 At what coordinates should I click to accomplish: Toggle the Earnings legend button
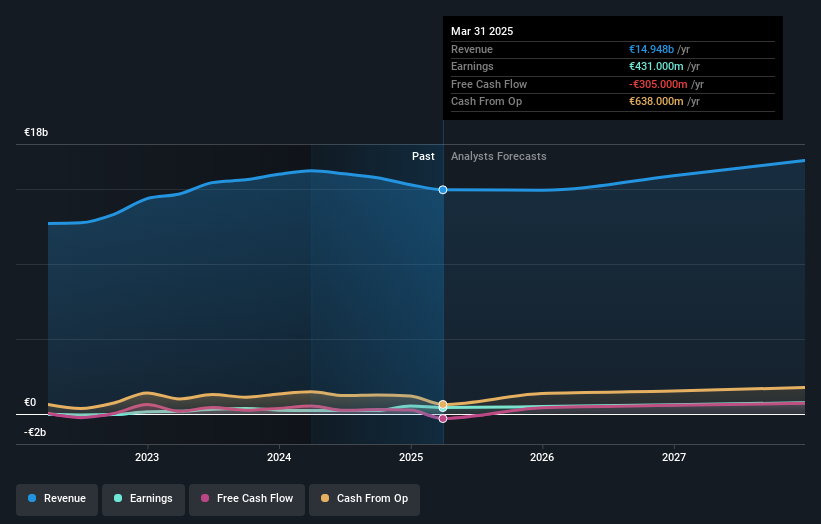[x=143, y=499]
